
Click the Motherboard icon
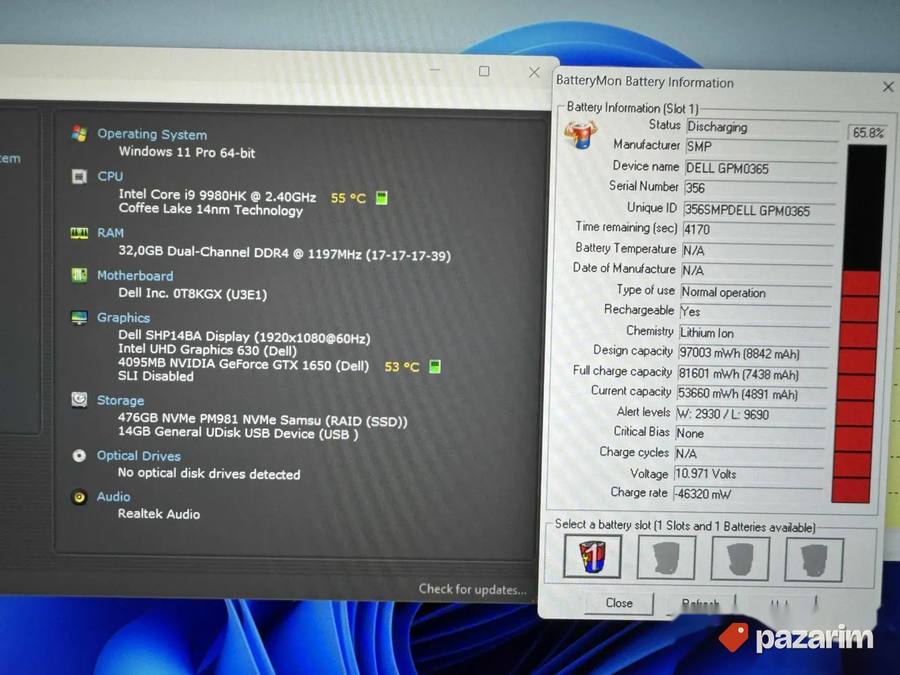(x=79, y=275)
